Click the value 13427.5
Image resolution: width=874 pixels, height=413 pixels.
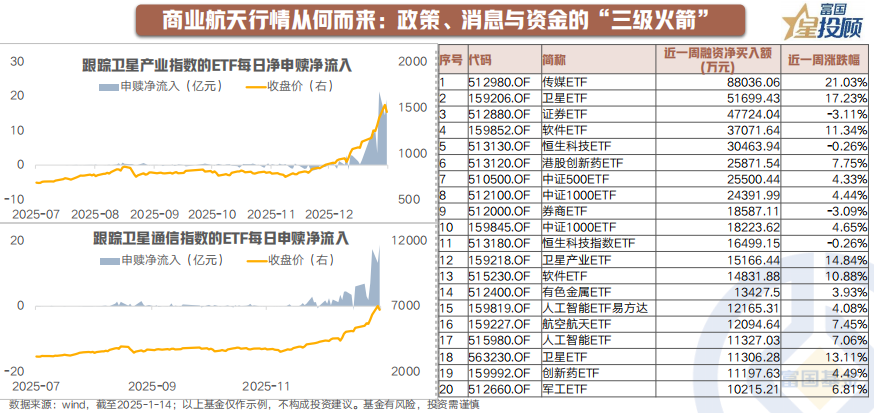759,291
